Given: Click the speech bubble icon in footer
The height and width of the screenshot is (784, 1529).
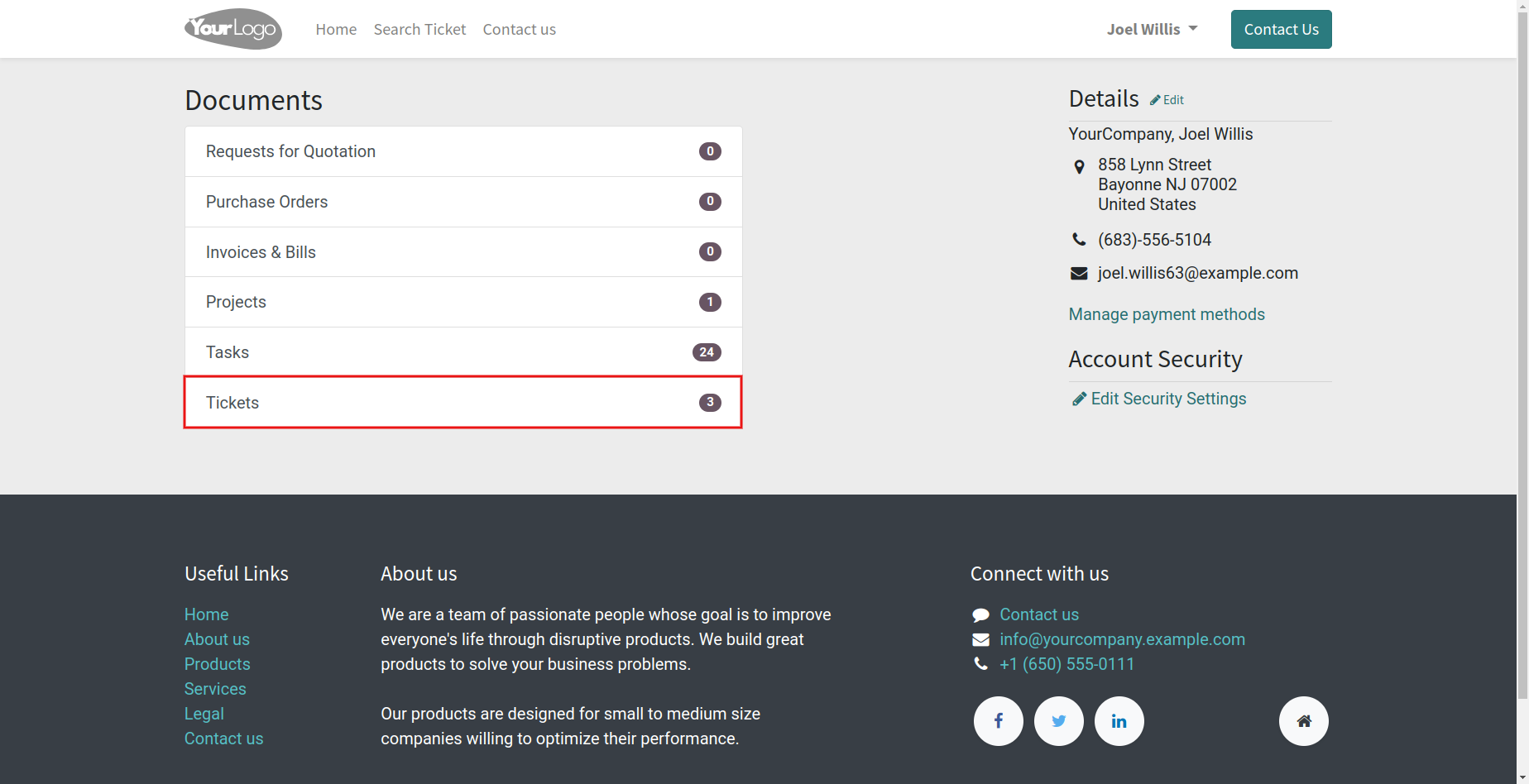Looking at the screenshot, I should point(980,615).
